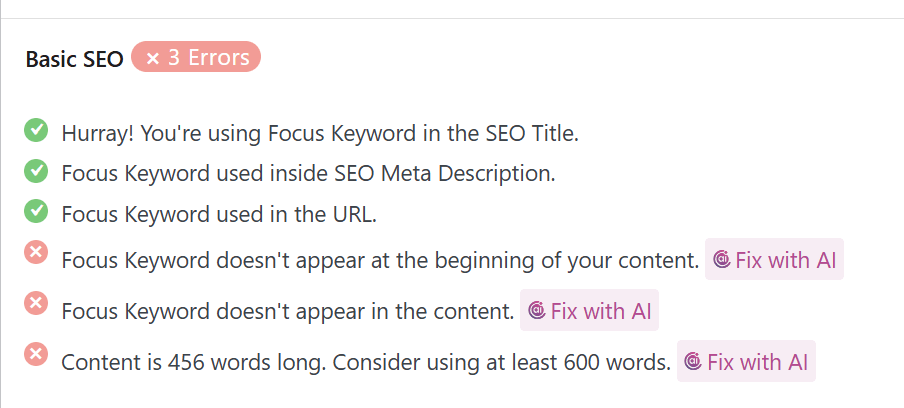Click "Focus Keyword used in the URL" text
The width and height of the screenshot is (904, 408).
219,213
